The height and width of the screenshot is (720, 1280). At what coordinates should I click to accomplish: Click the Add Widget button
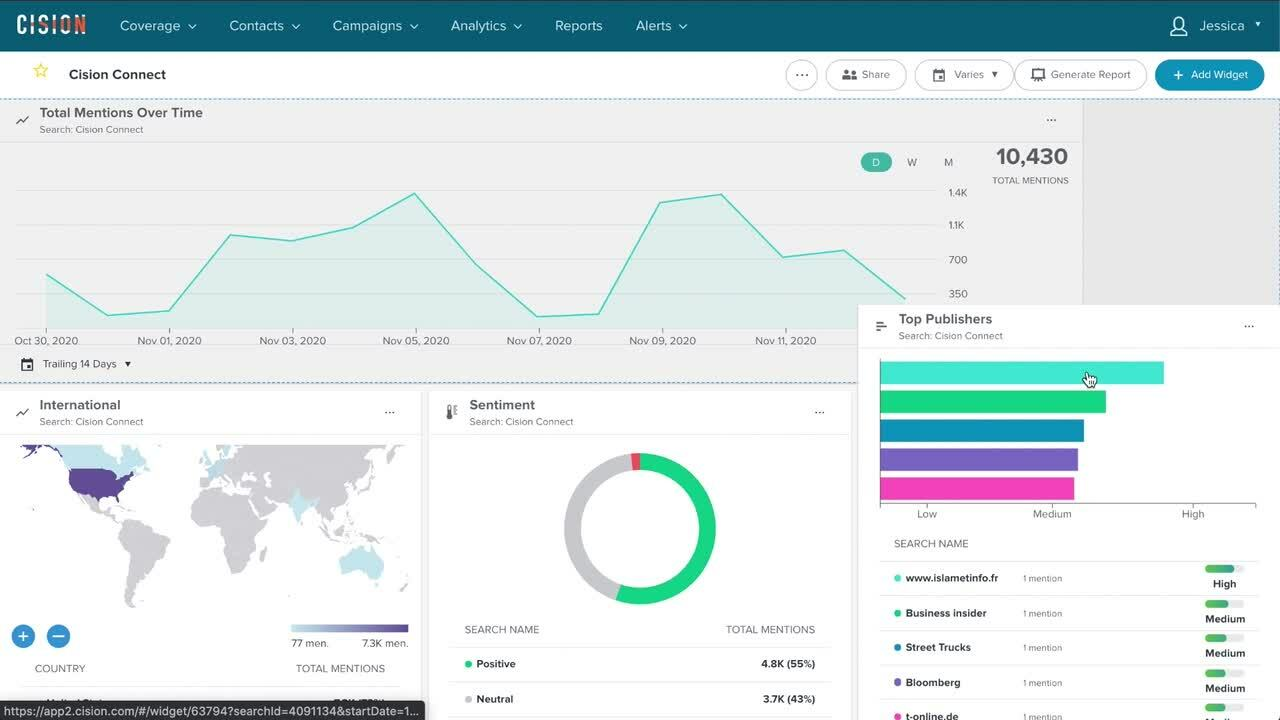tap(1209, 75)
